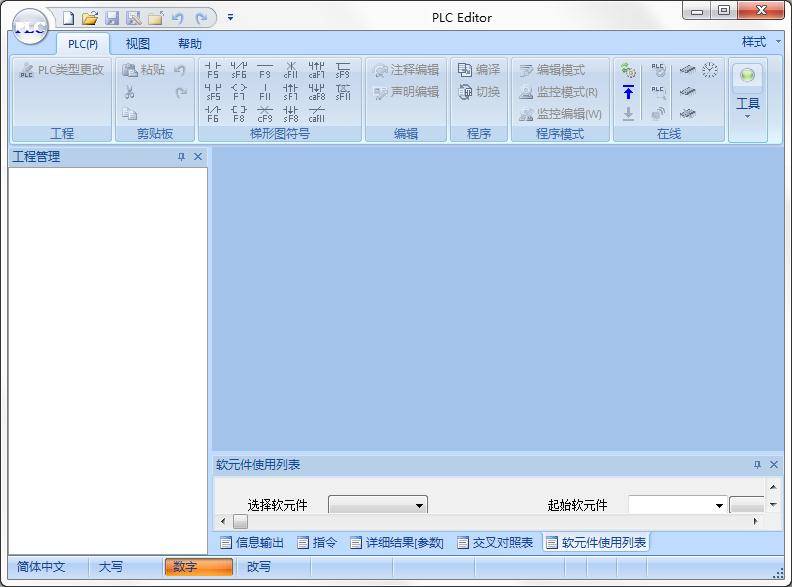Open the 起始软元件 combo box
792x587 pixels.
coord(677,505)
